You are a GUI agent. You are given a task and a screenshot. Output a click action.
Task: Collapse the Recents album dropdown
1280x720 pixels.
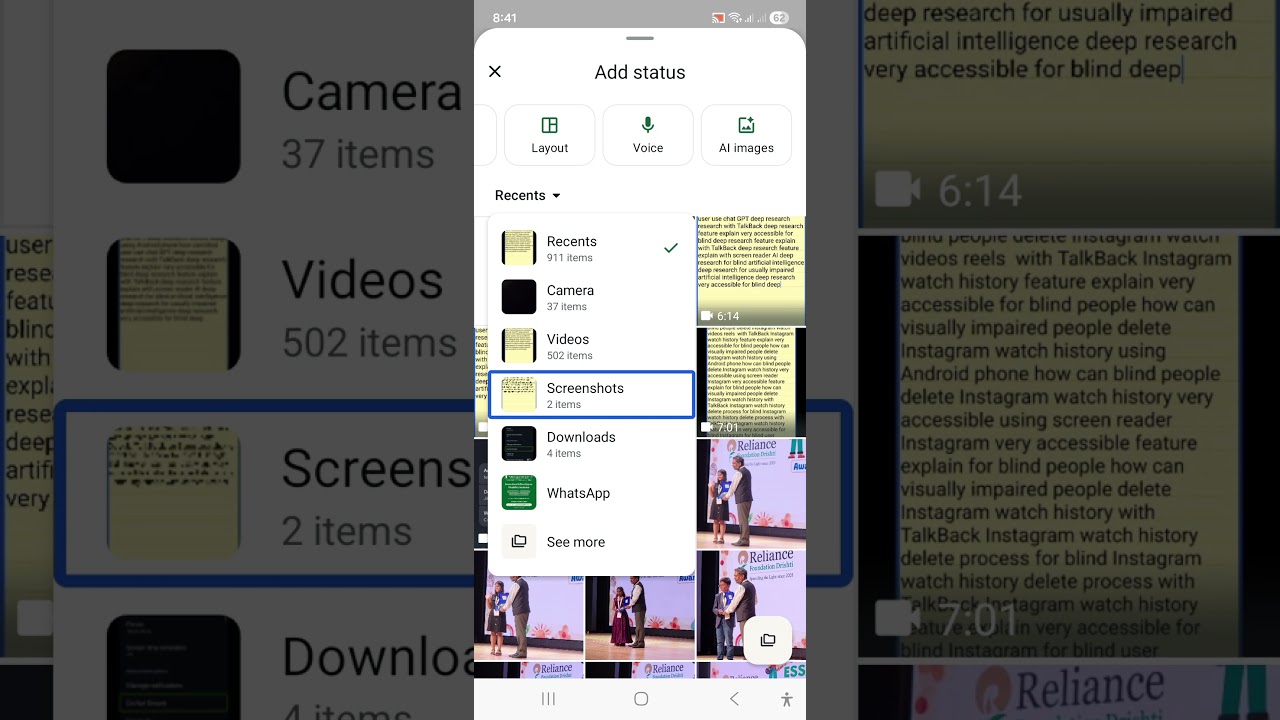coord(528,195)
